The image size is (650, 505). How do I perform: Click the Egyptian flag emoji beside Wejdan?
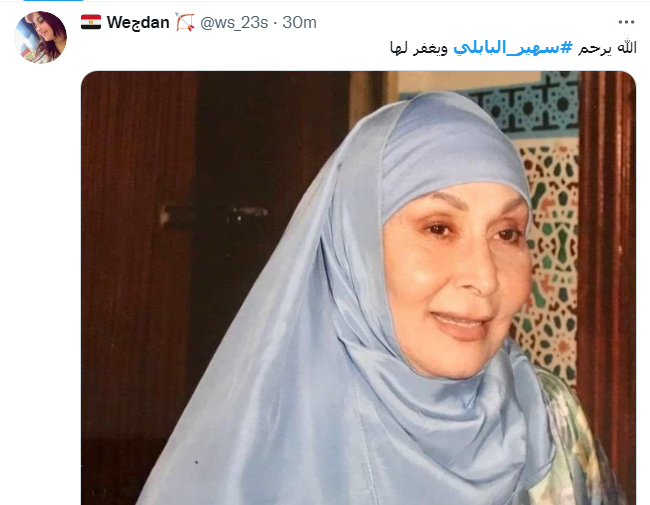(x=91, y=22)
